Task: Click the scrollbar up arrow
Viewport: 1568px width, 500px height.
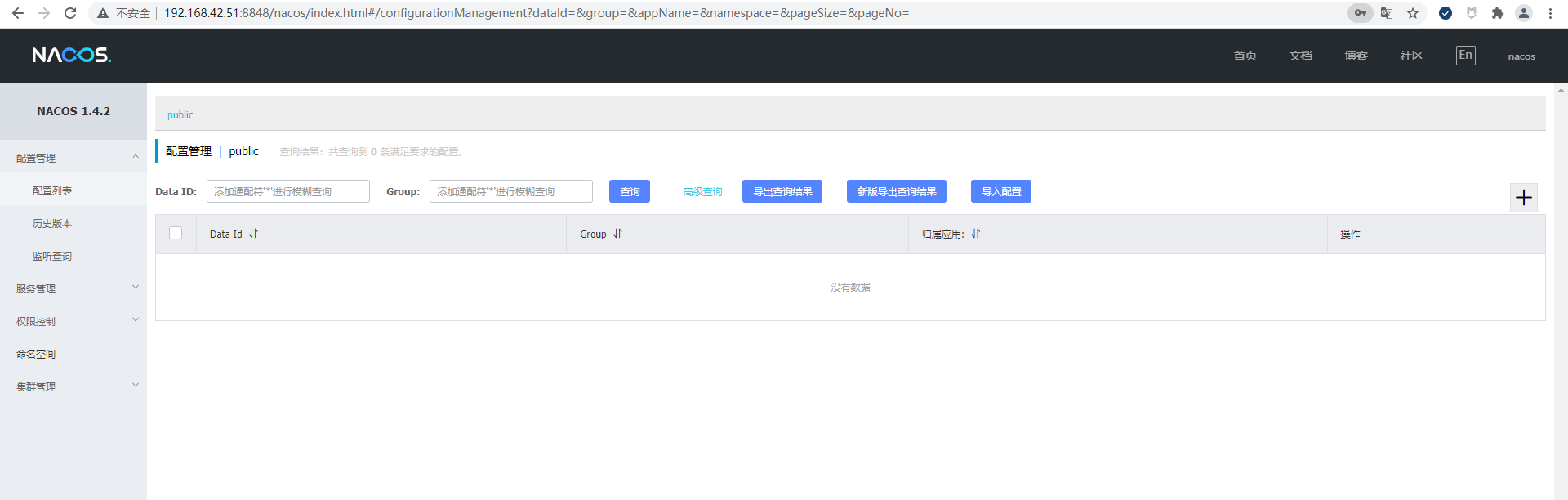Action: pos(1561,89)
